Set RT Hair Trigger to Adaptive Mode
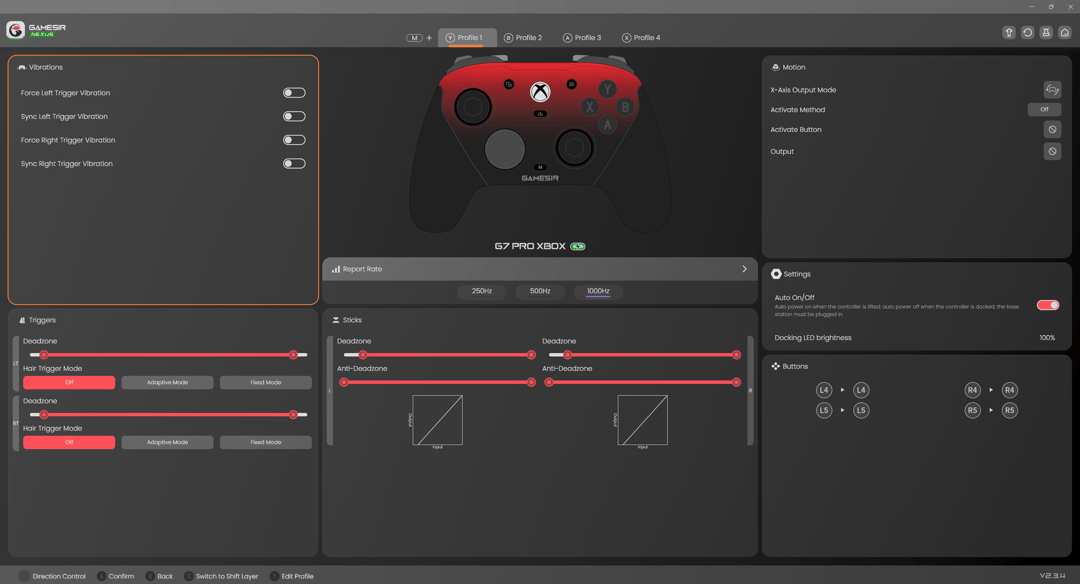Viewport: 1080px width, 584px height. [167, 442]
